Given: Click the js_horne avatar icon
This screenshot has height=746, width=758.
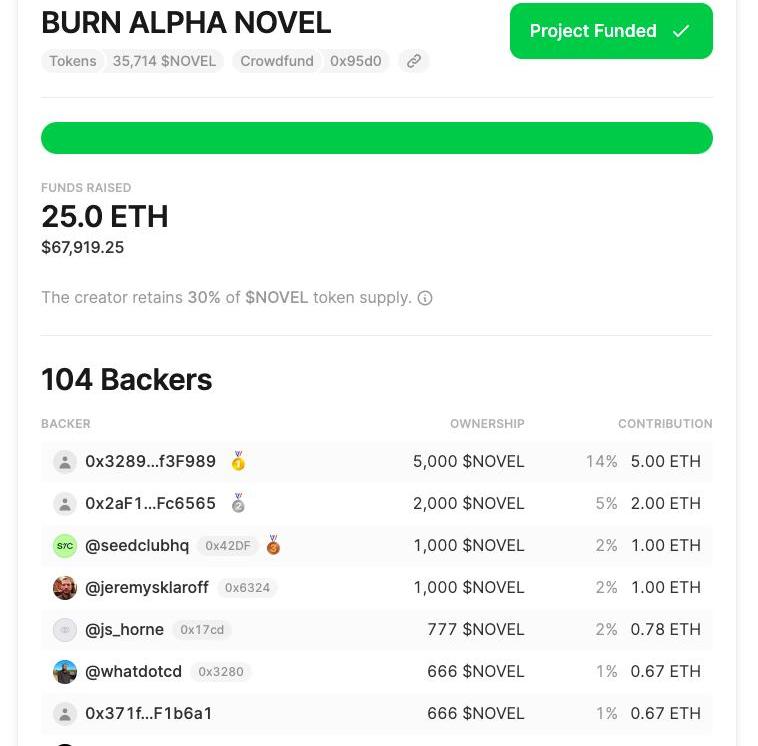Looking at the screenshot, I should click(x=65, y=630).
